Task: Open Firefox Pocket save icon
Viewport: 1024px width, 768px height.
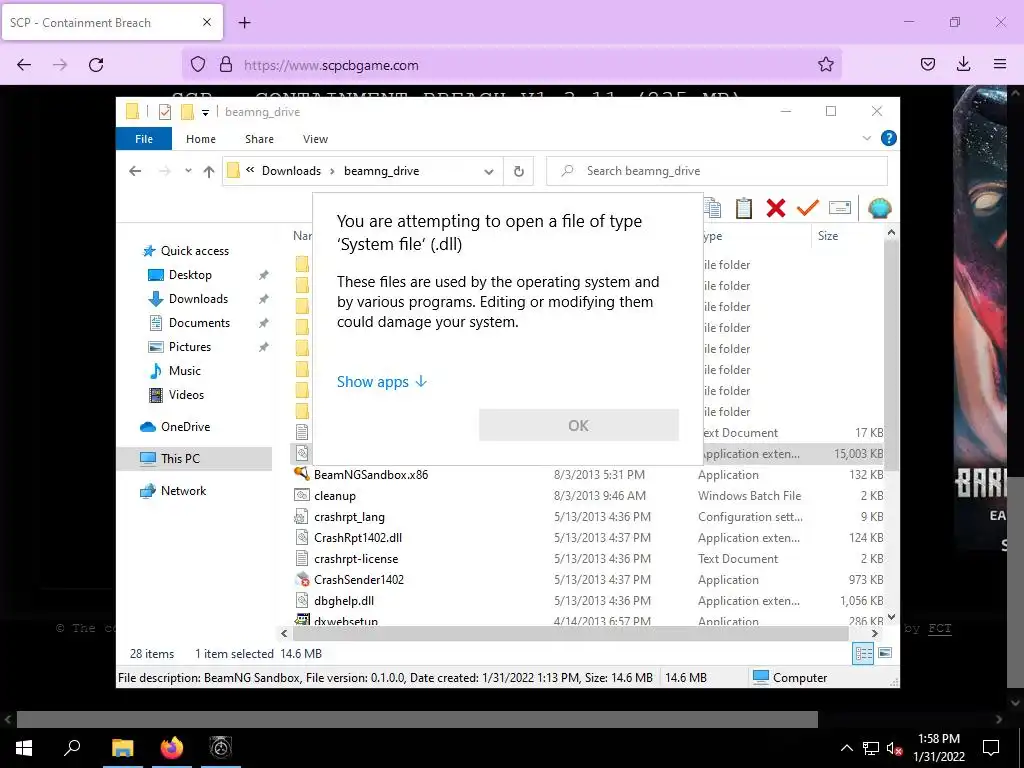Action: tap(928, 64)
